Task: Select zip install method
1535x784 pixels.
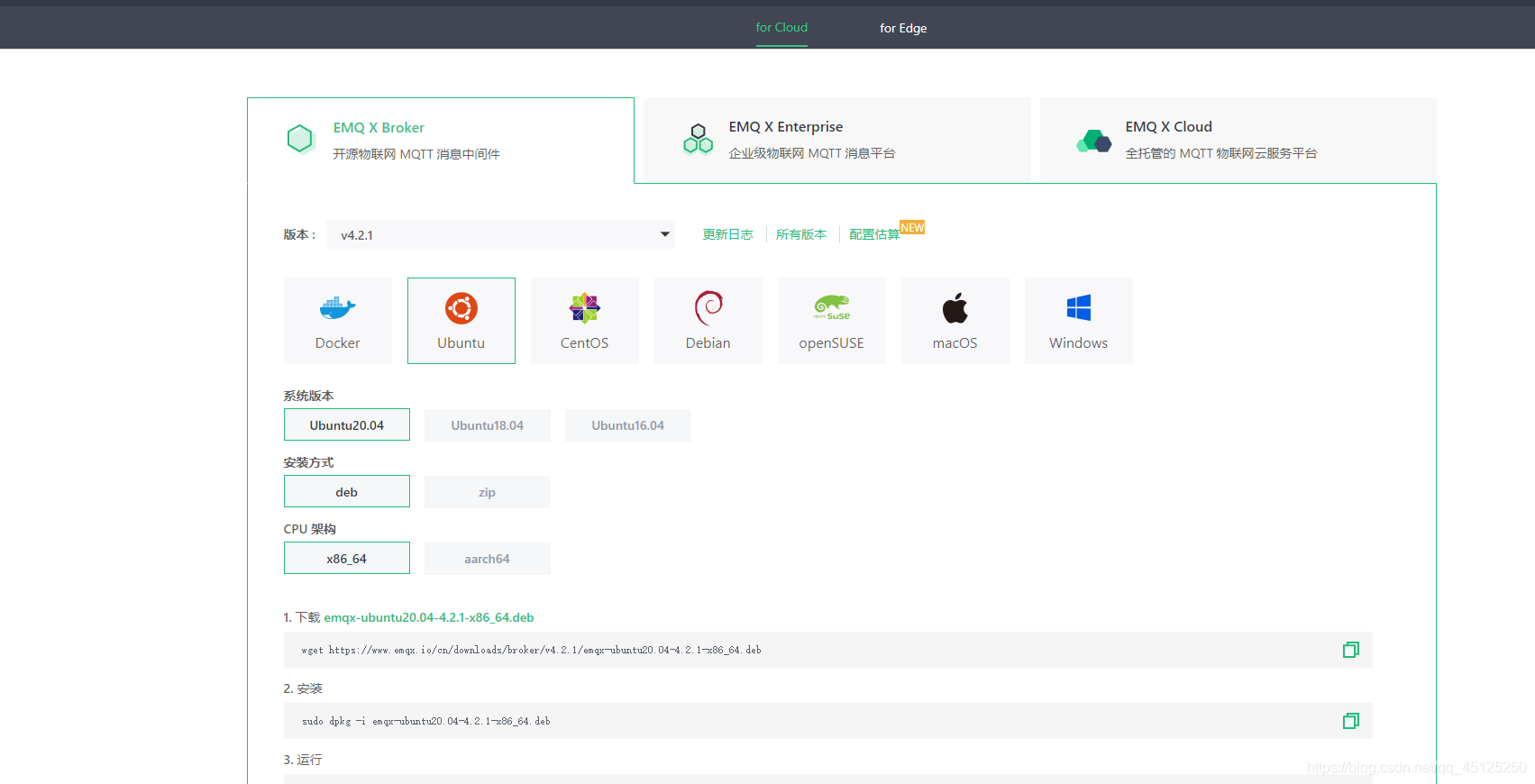Action: pyautogui.click(x=488, y=492)
